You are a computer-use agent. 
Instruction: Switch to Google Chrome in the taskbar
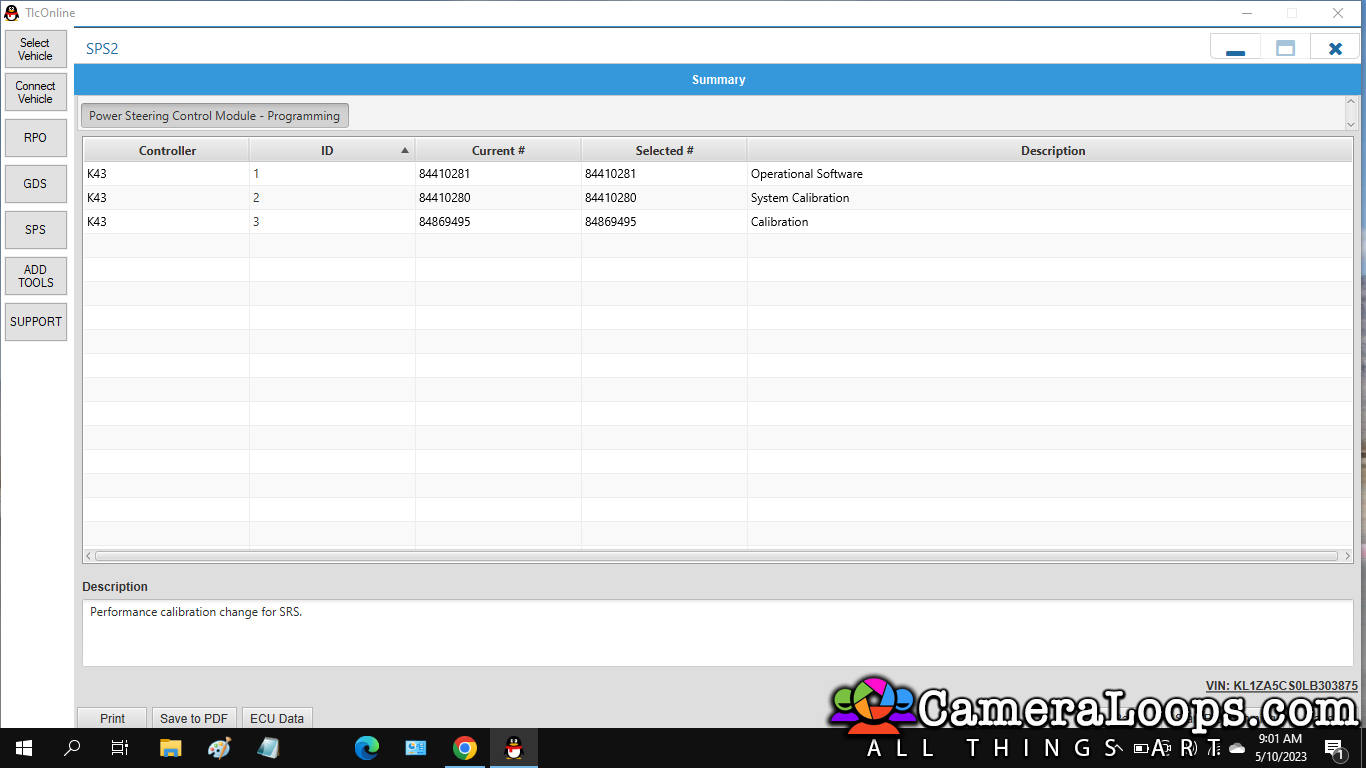click(465, 748)
